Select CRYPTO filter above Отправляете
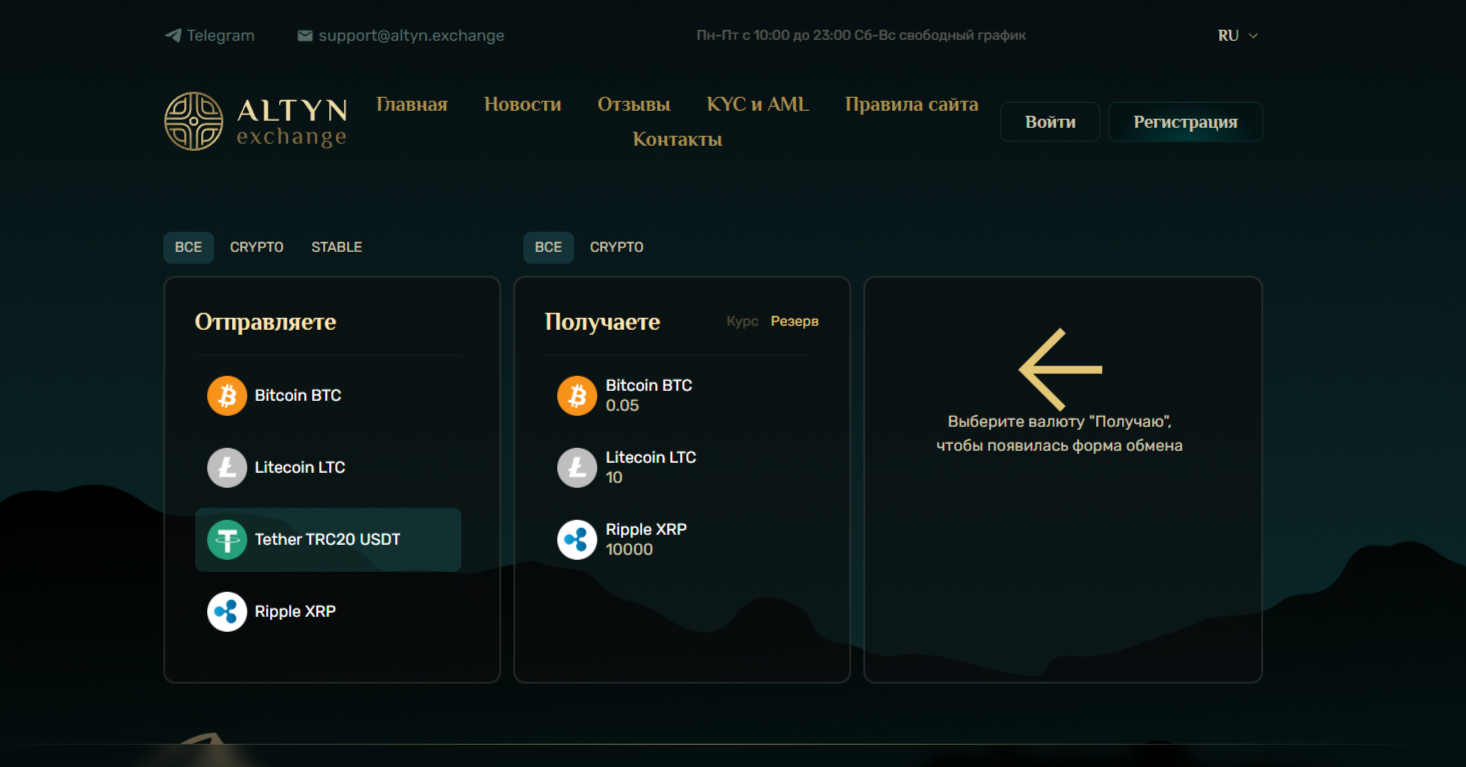This screenshot has width=1466, height=767. [257, 247]
